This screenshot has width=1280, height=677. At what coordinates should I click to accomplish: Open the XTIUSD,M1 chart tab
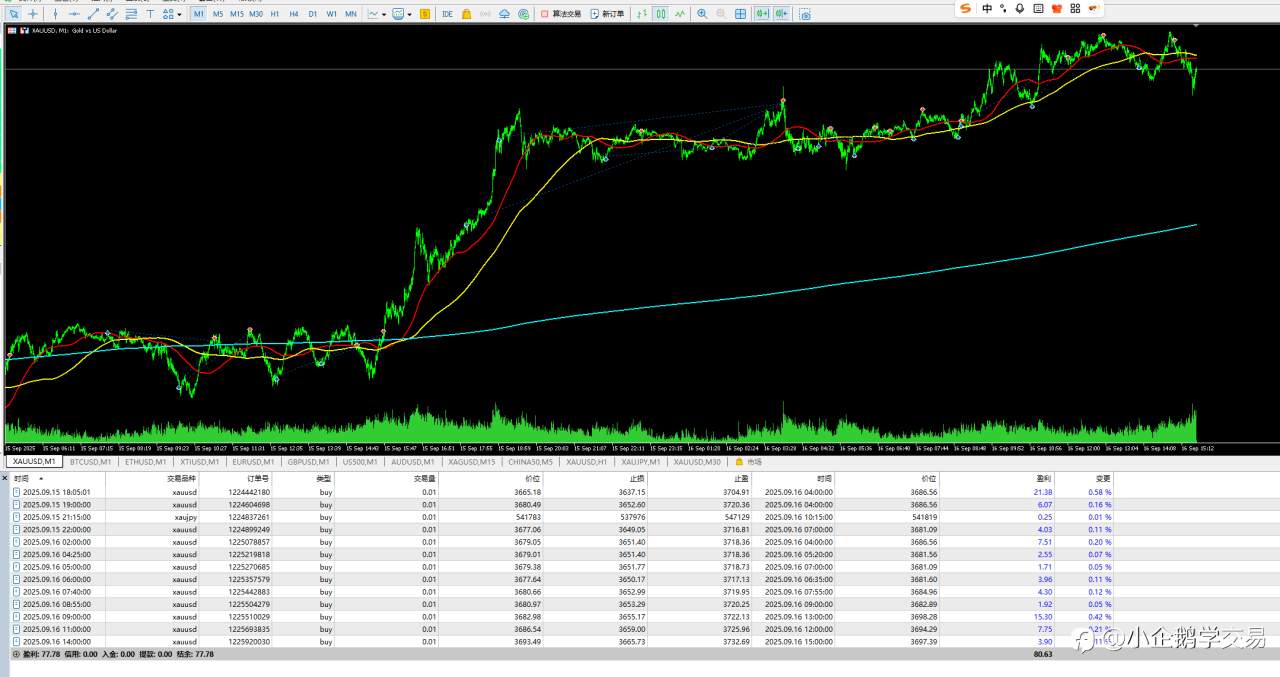(200, 462)
